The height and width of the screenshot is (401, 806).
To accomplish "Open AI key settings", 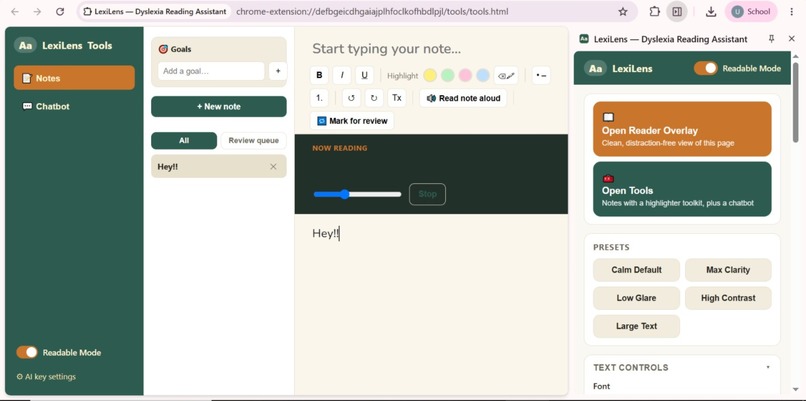I will 46,377.
